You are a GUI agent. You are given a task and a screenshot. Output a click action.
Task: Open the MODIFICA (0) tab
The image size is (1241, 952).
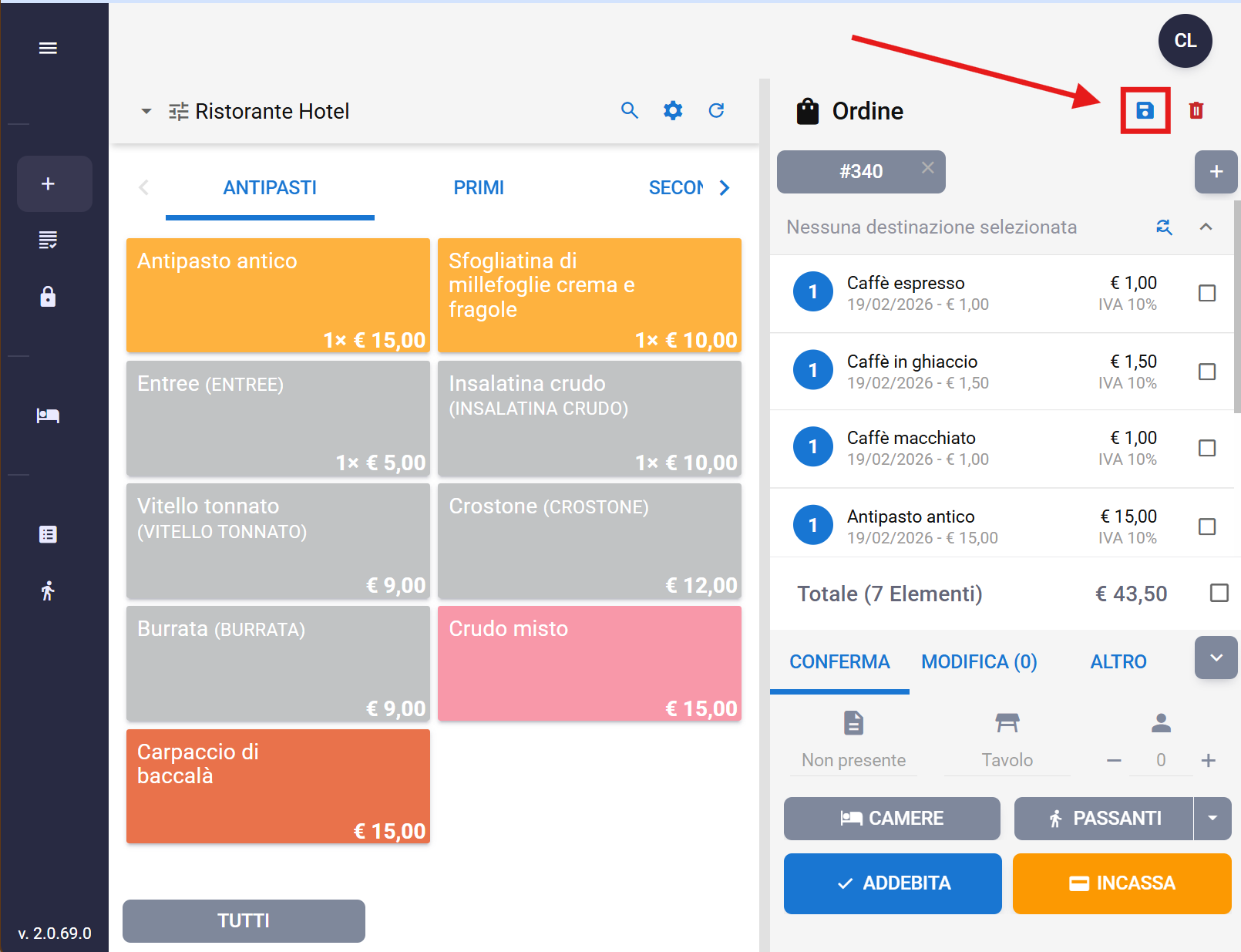[979, 662]
